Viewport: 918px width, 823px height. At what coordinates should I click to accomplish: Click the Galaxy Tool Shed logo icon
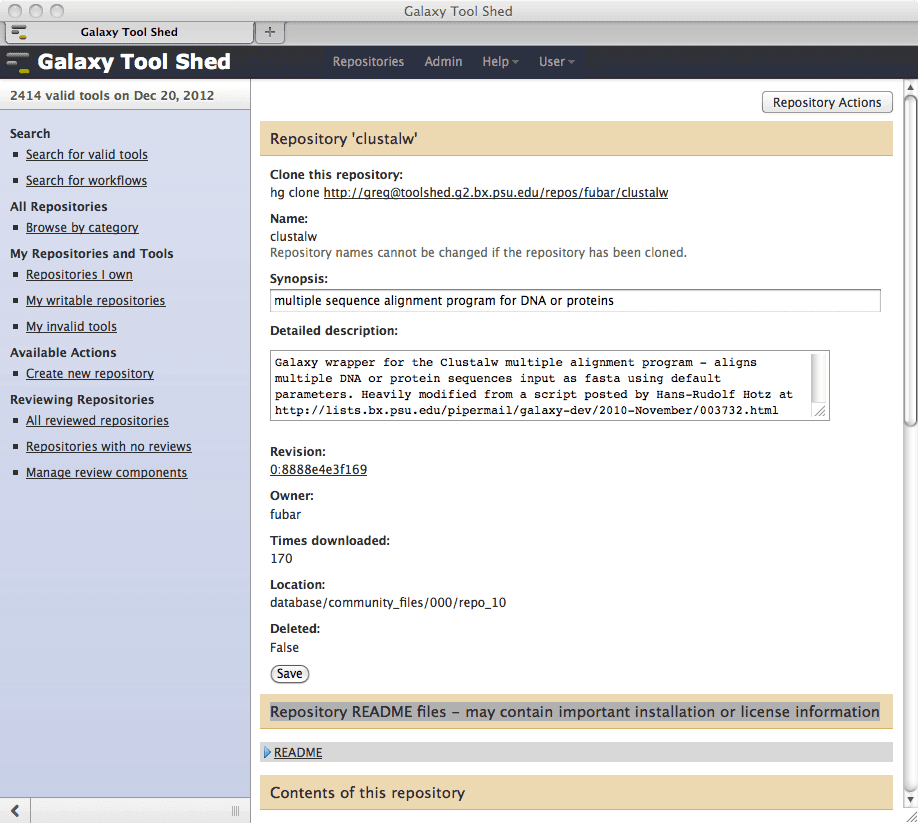(x=18, y=62)
